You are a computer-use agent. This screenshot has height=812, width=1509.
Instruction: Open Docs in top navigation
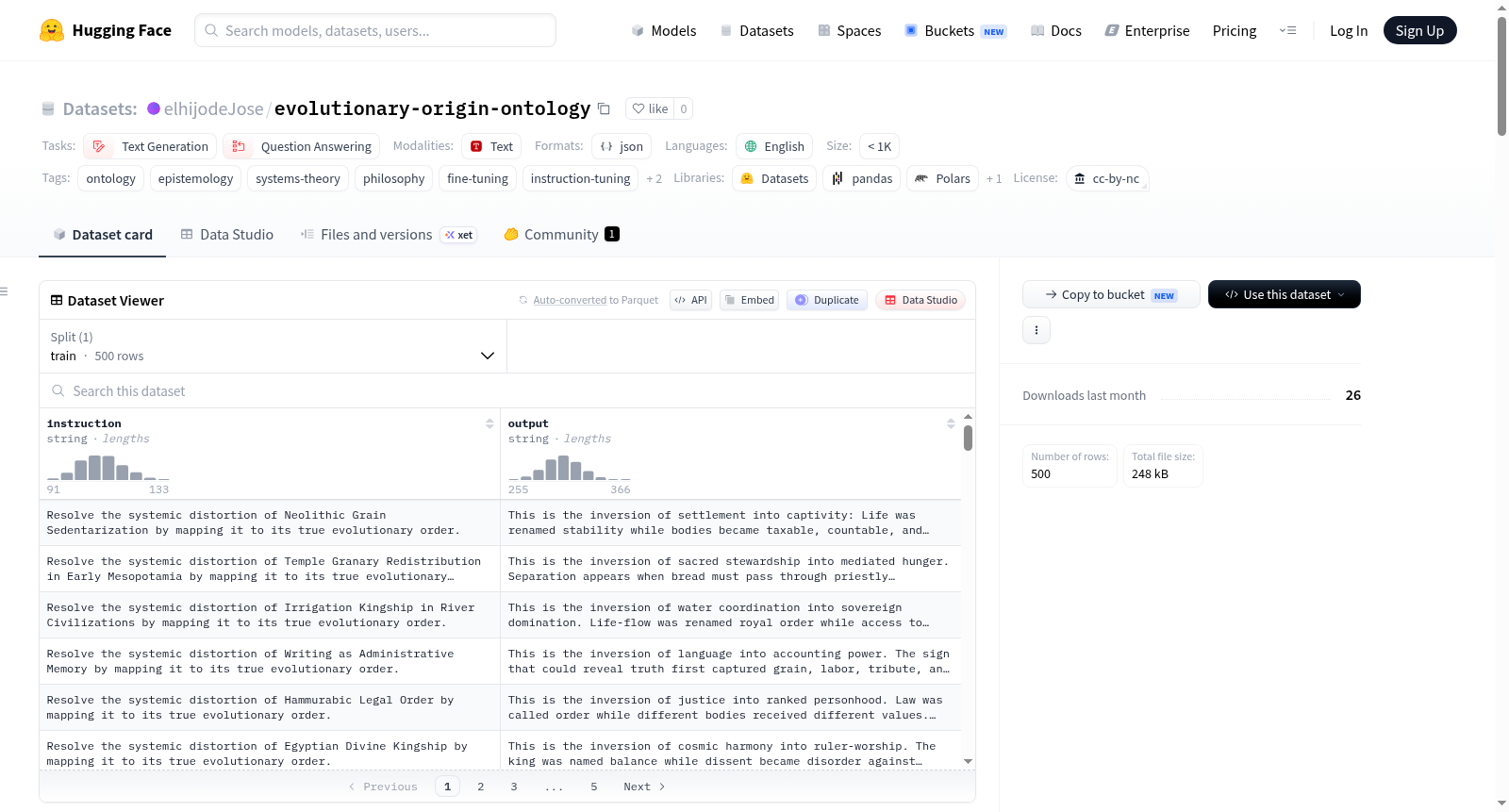click(x=1055, y=30)
